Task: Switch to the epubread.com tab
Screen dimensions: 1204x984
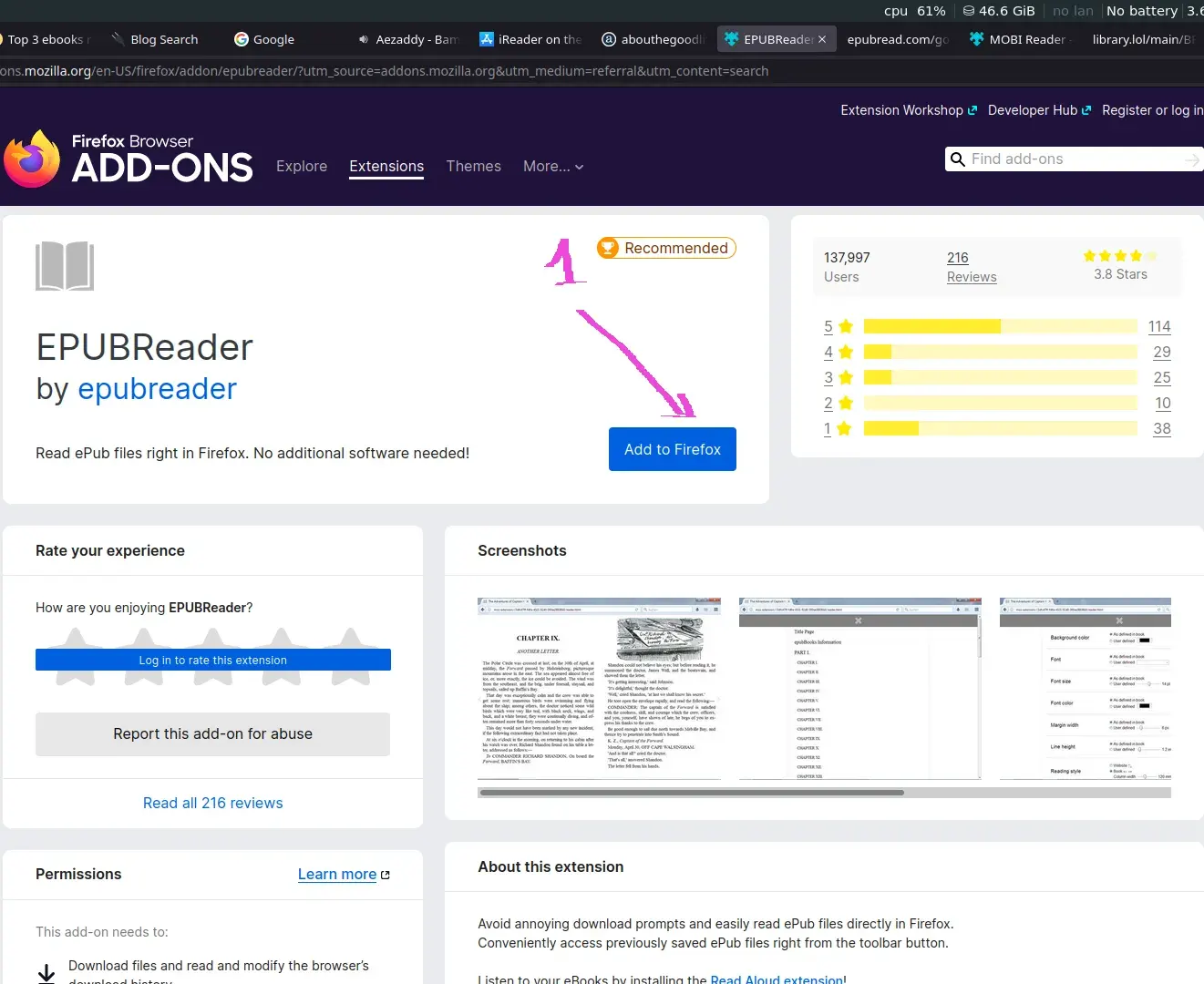Action: click(898, 39)
